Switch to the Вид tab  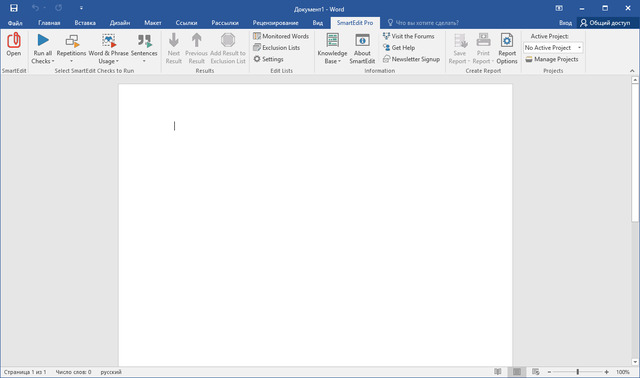coord(318,23)
